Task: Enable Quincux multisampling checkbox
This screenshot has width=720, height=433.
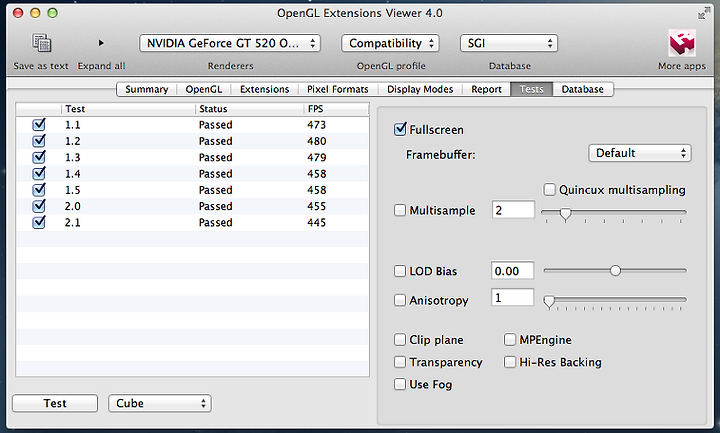Action: pos(549,190)
